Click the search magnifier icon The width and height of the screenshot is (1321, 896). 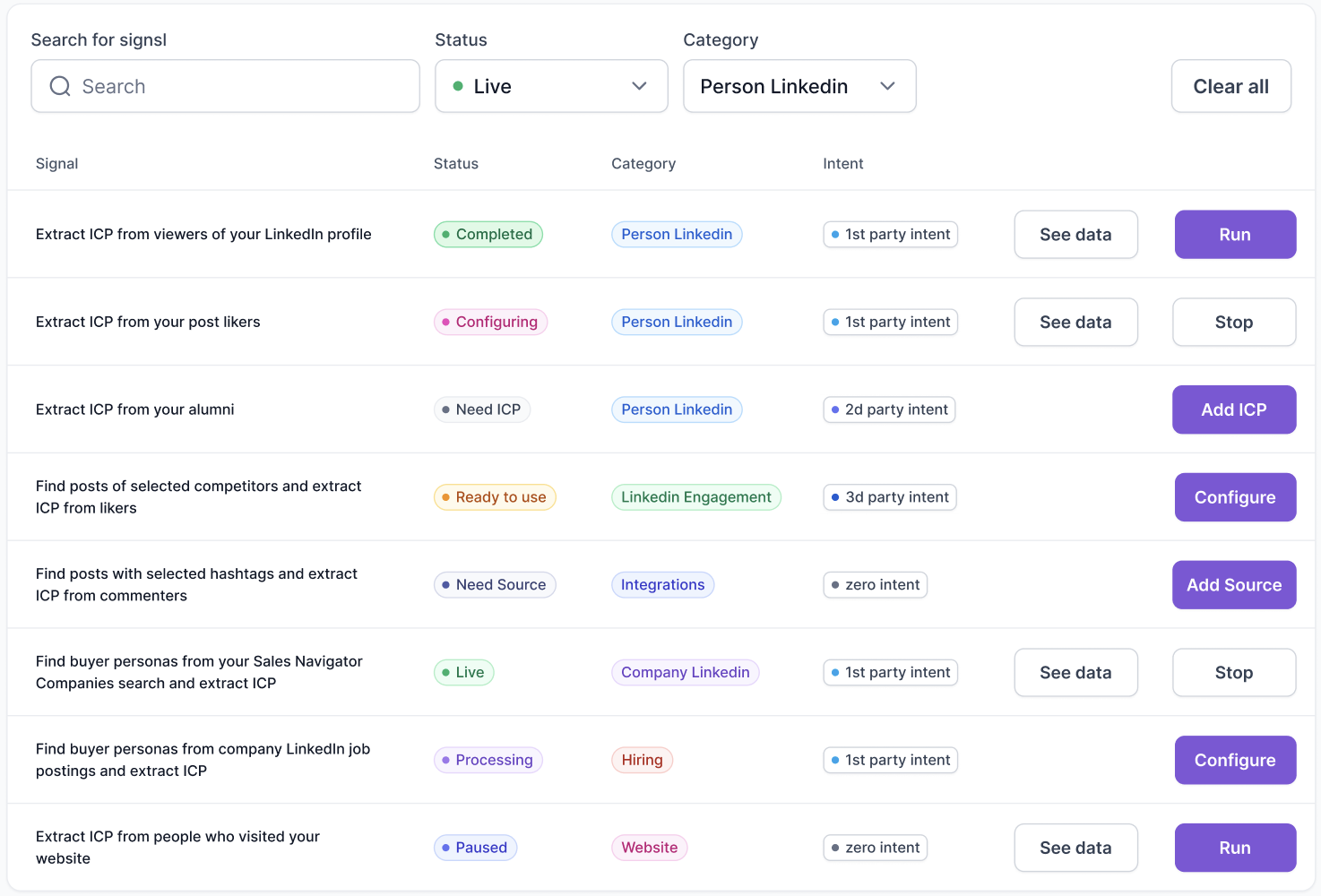tap(60, 86)
